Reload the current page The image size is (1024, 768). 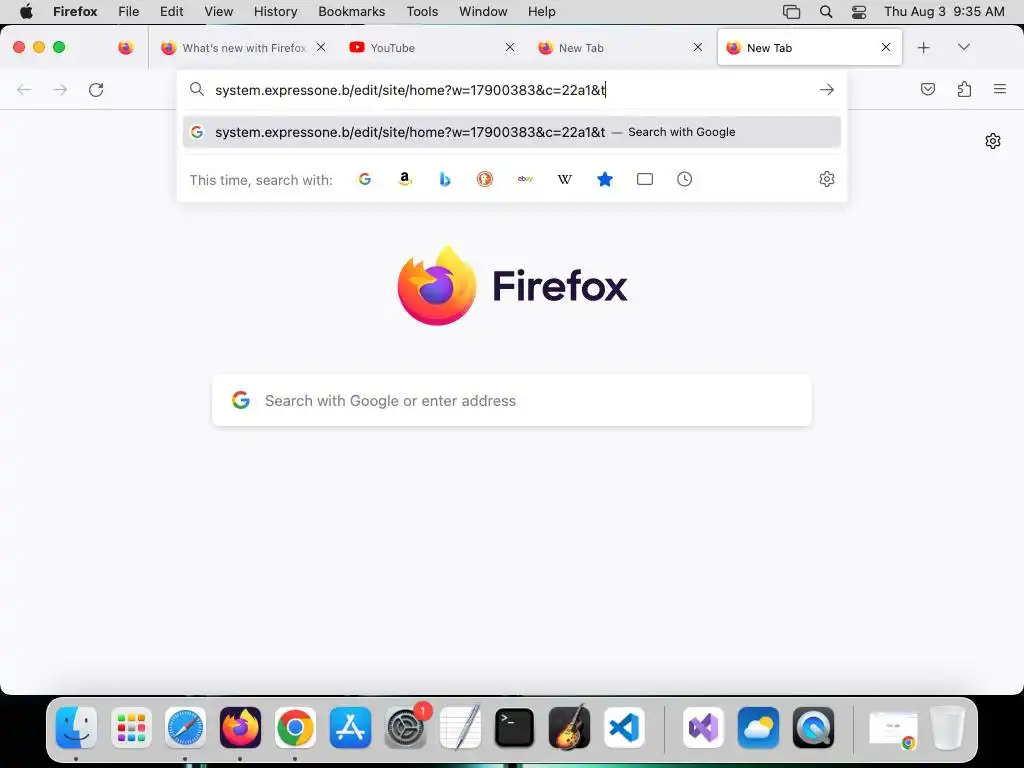(96, 89)
